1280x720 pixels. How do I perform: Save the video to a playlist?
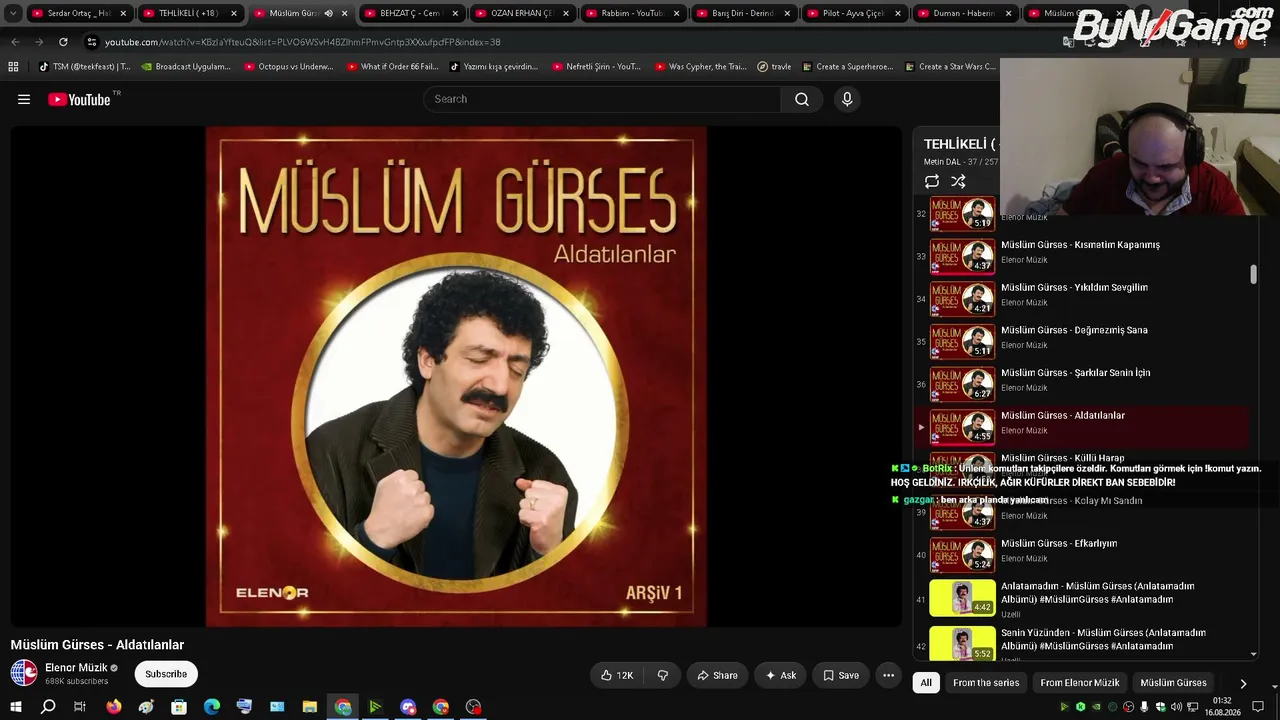tap(841, 675)
